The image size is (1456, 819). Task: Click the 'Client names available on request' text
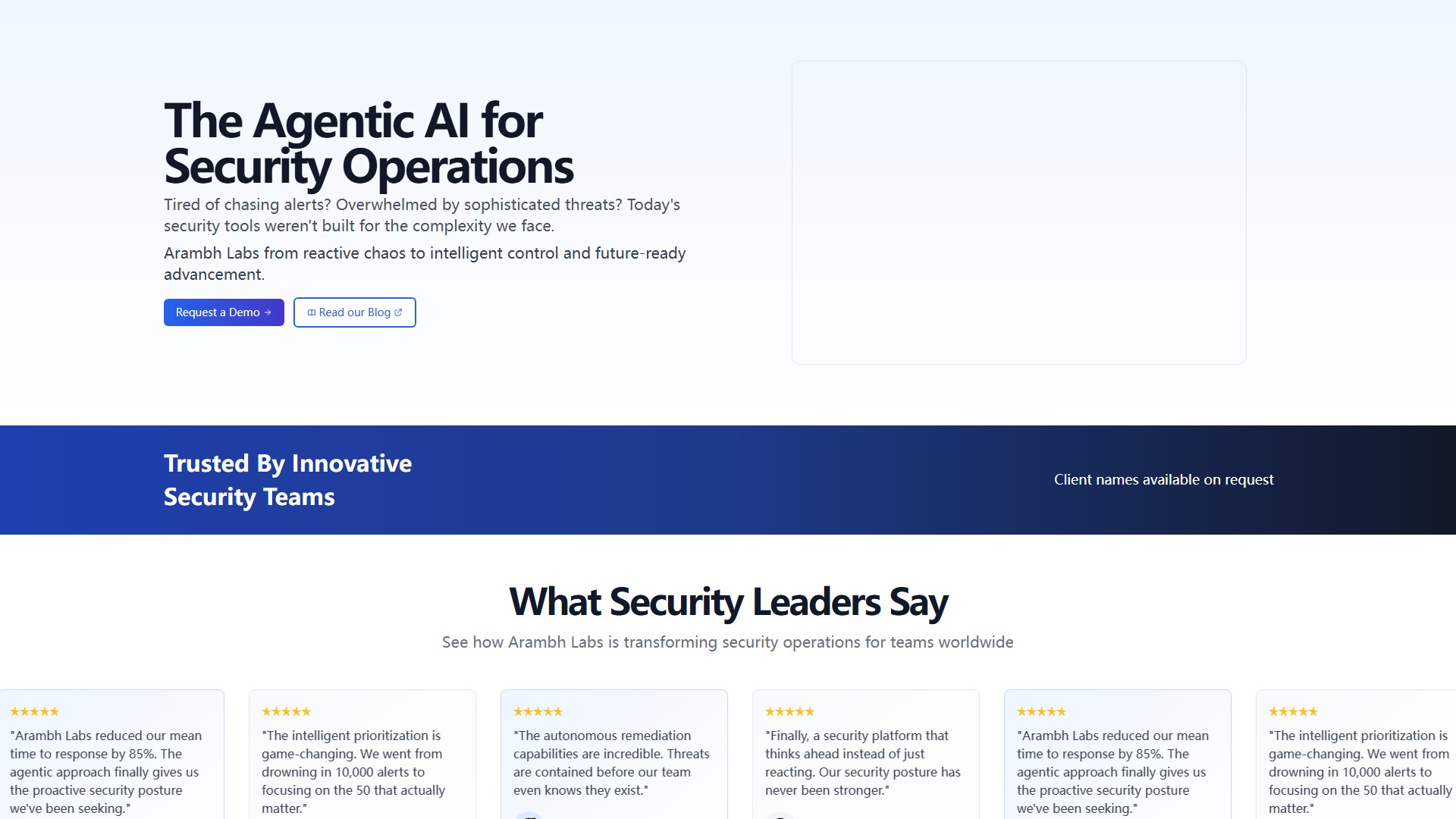(1163, 479)
